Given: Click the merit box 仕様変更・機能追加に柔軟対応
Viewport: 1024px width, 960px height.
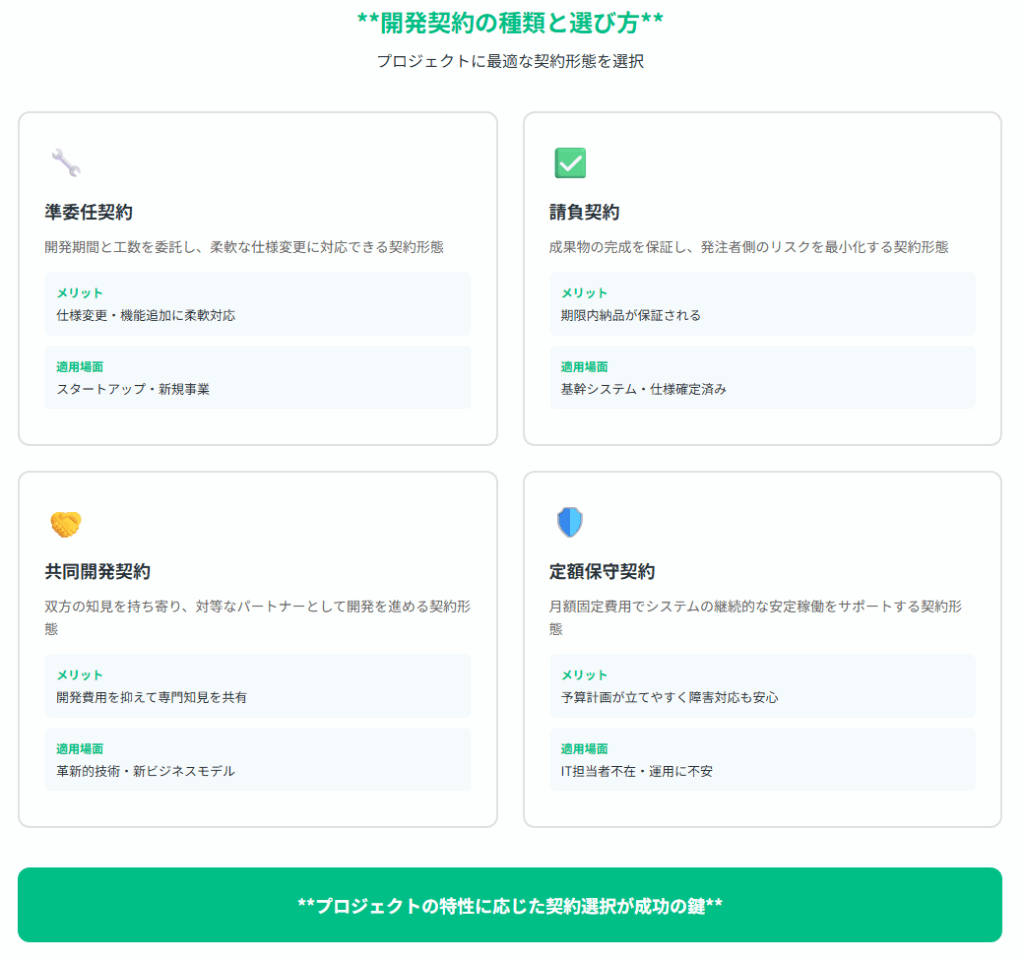Looking at the screenshot, I should pos(257,304).
